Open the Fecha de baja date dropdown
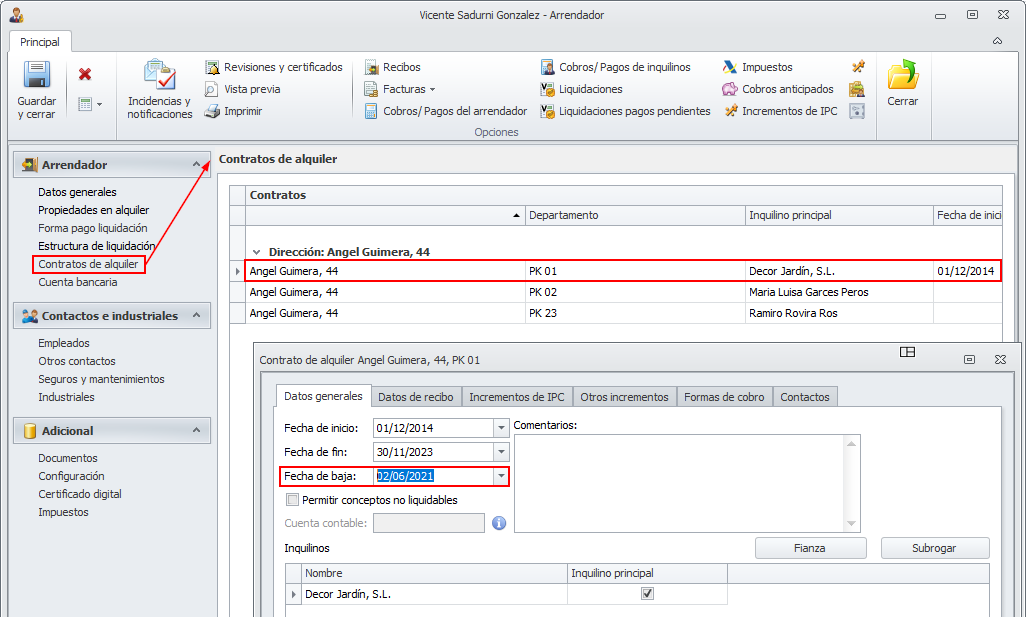The width and height of the screenshot is (1026, 617). pos(501,476)
